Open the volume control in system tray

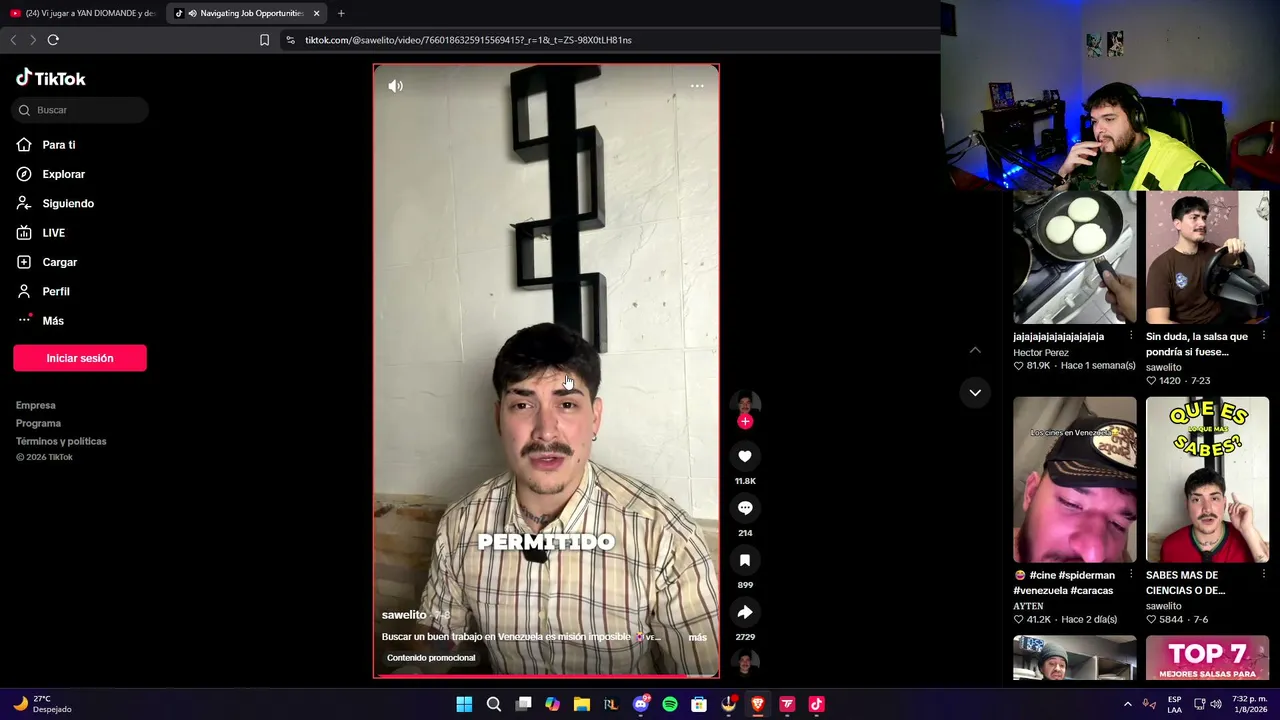1216,704
